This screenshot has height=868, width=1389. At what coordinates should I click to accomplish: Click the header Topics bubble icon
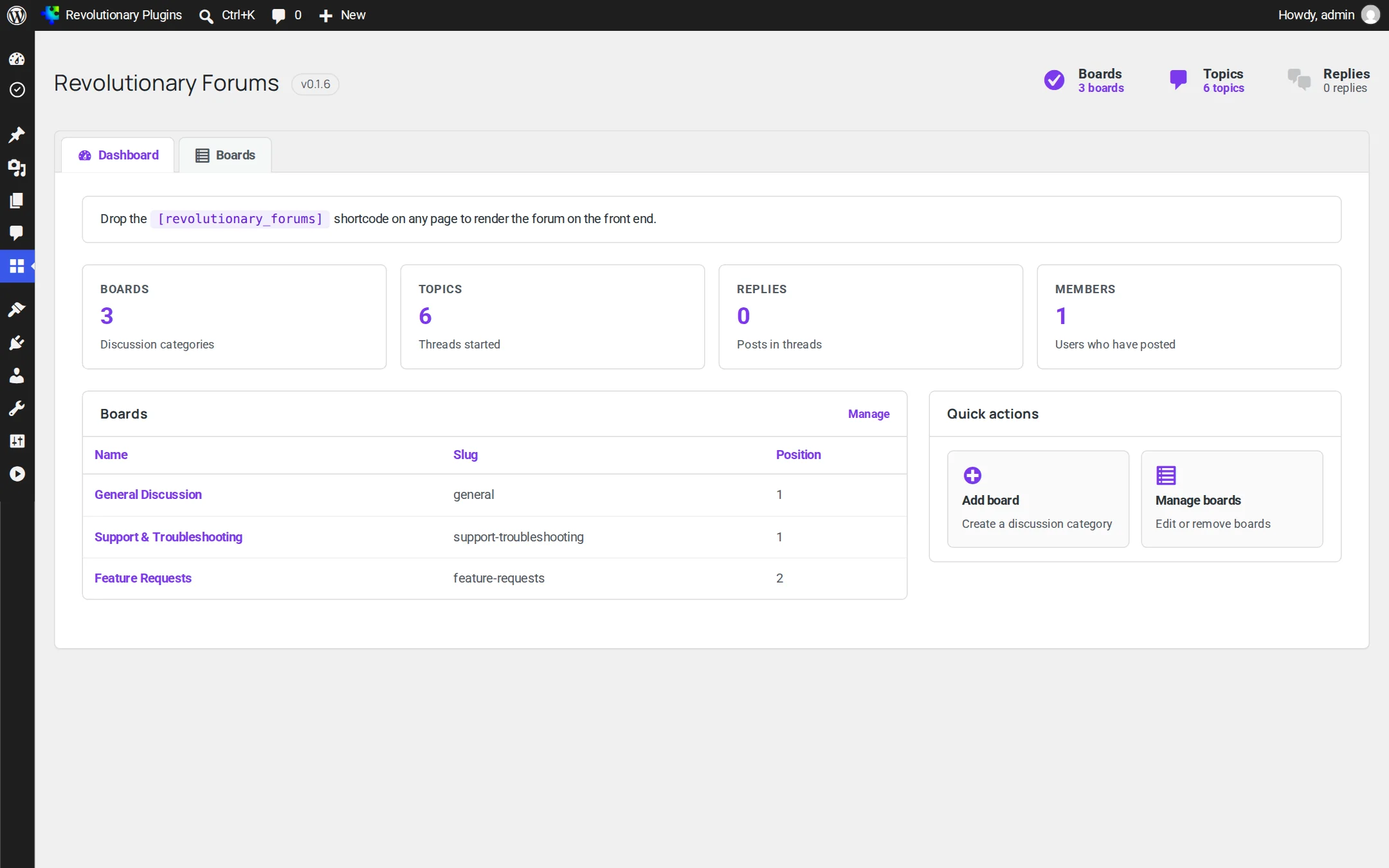coord(1178,80)
